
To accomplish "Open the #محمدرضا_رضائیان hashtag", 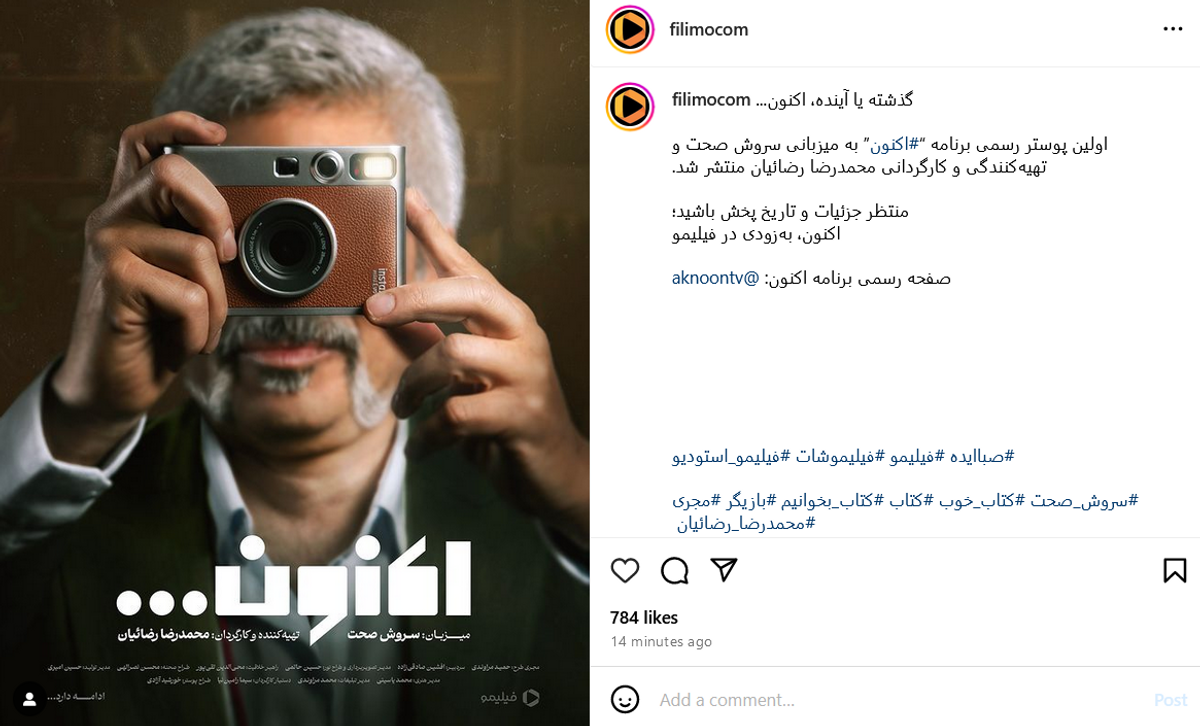I will [x=746, y=523].
